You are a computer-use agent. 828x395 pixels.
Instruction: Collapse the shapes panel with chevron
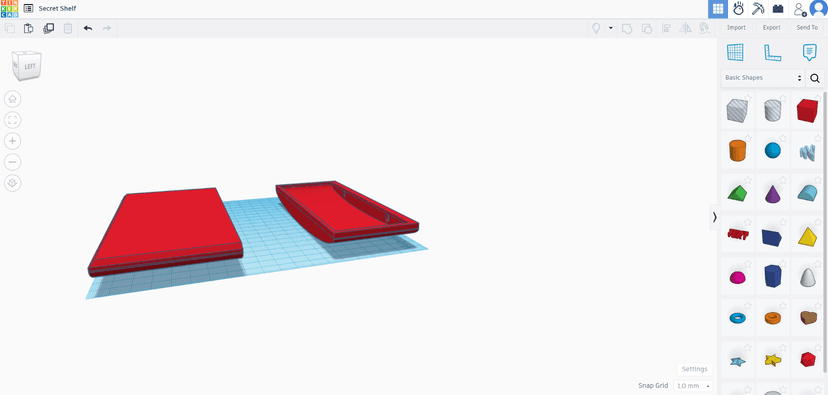coord(714,217)
